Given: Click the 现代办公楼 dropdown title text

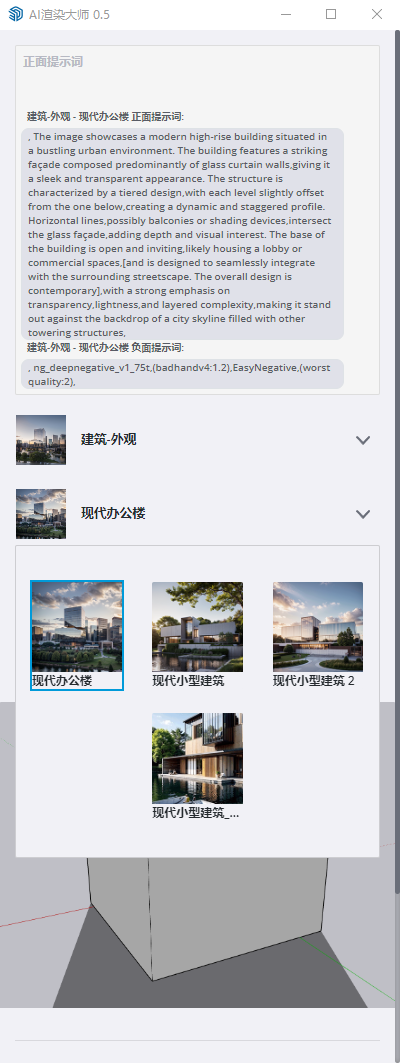Looking at the screenshot, I should tap(113, 513).
